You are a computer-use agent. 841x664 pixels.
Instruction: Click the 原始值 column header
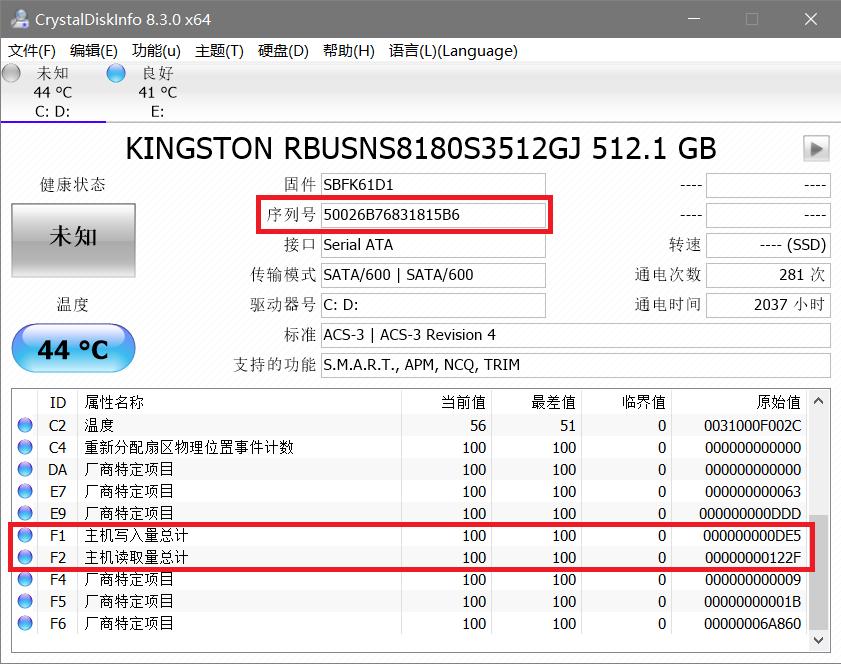point(778,402)
